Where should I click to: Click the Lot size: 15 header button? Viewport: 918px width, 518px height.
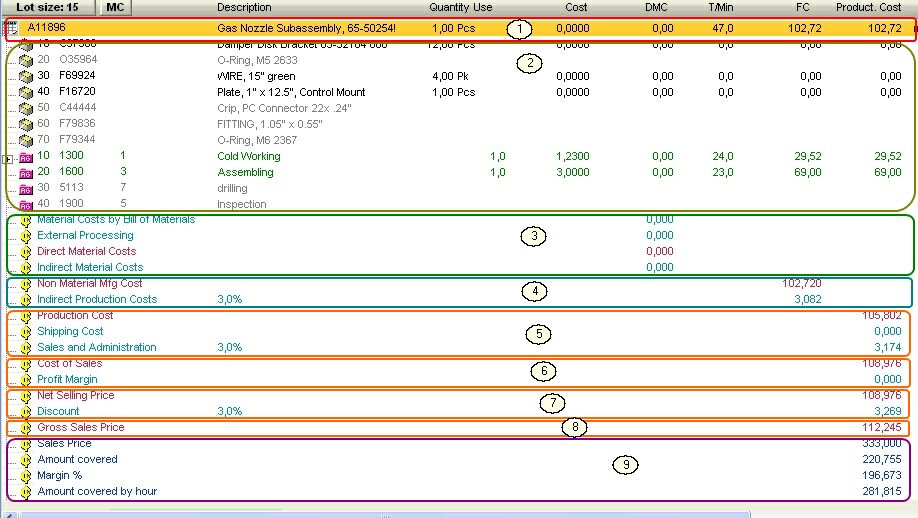pyautogui.click(x=47, y=7)
